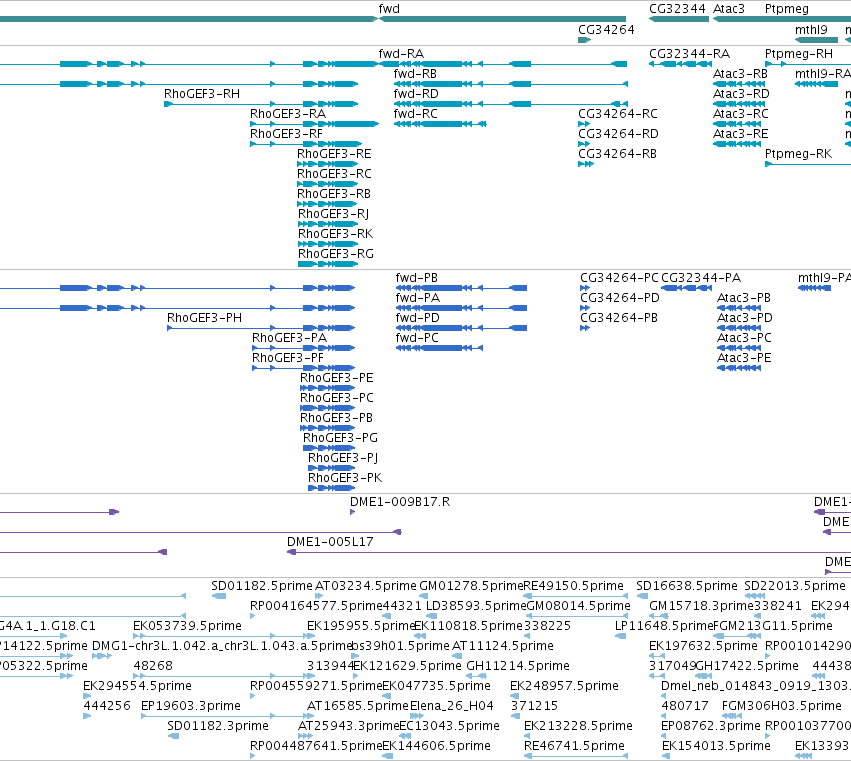This screenshot has height=761, width=851.
Task: Select Atac3-PD protein
Action: point(744,318)
